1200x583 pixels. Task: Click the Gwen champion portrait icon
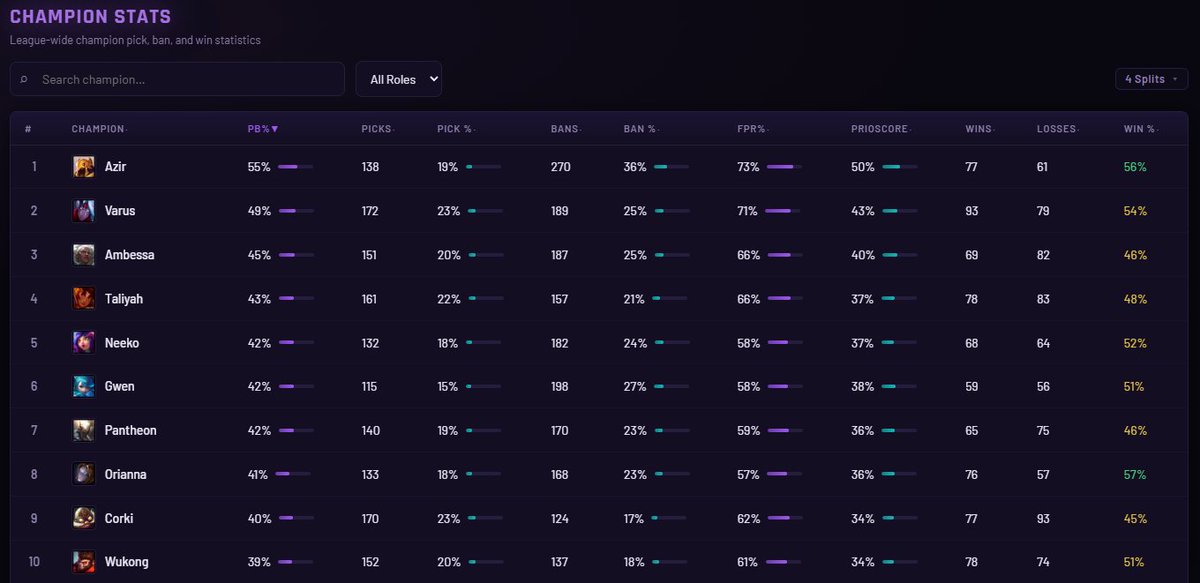point(84,386)
